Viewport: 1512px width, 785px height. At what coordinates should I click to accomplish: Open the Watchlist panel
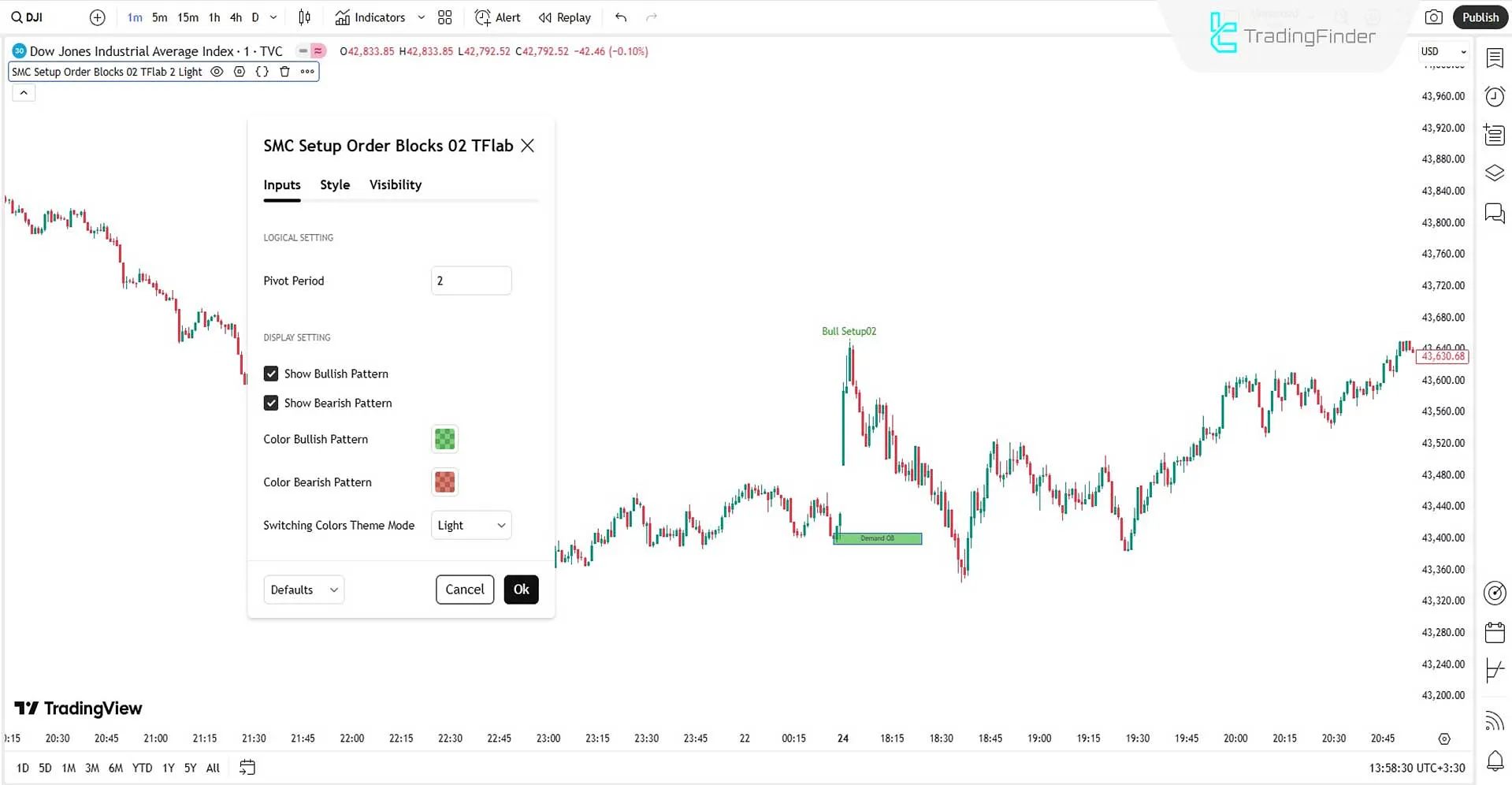point(1494,58)
